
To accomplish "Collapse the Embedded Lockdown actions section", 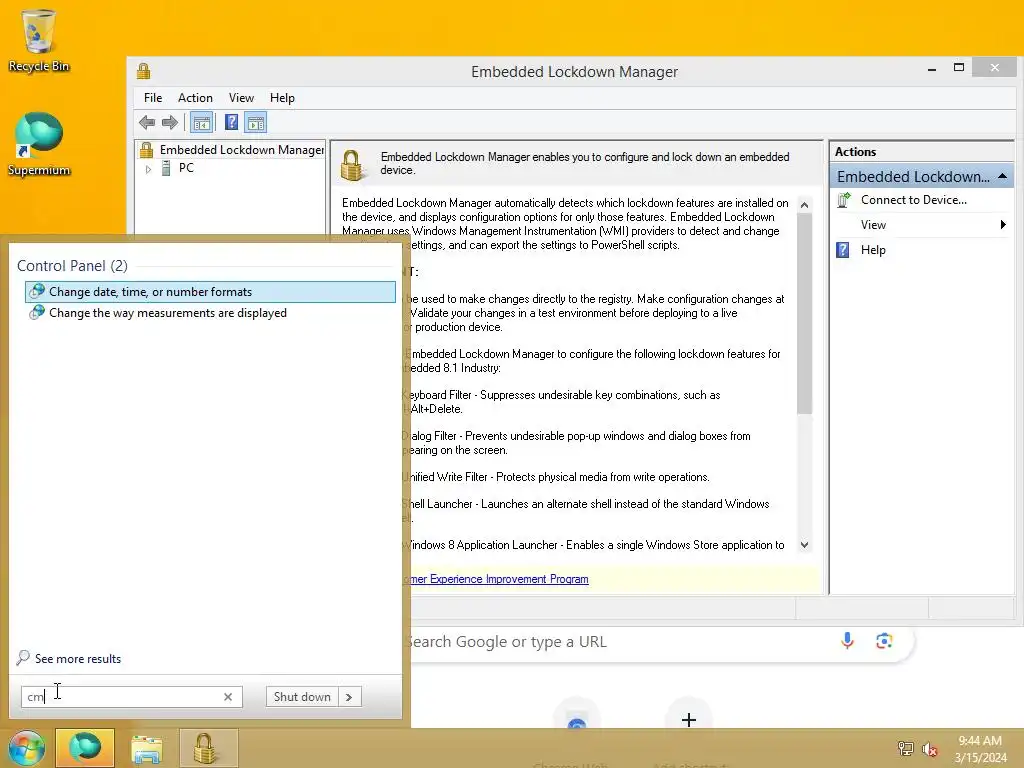I will 1002,176.
